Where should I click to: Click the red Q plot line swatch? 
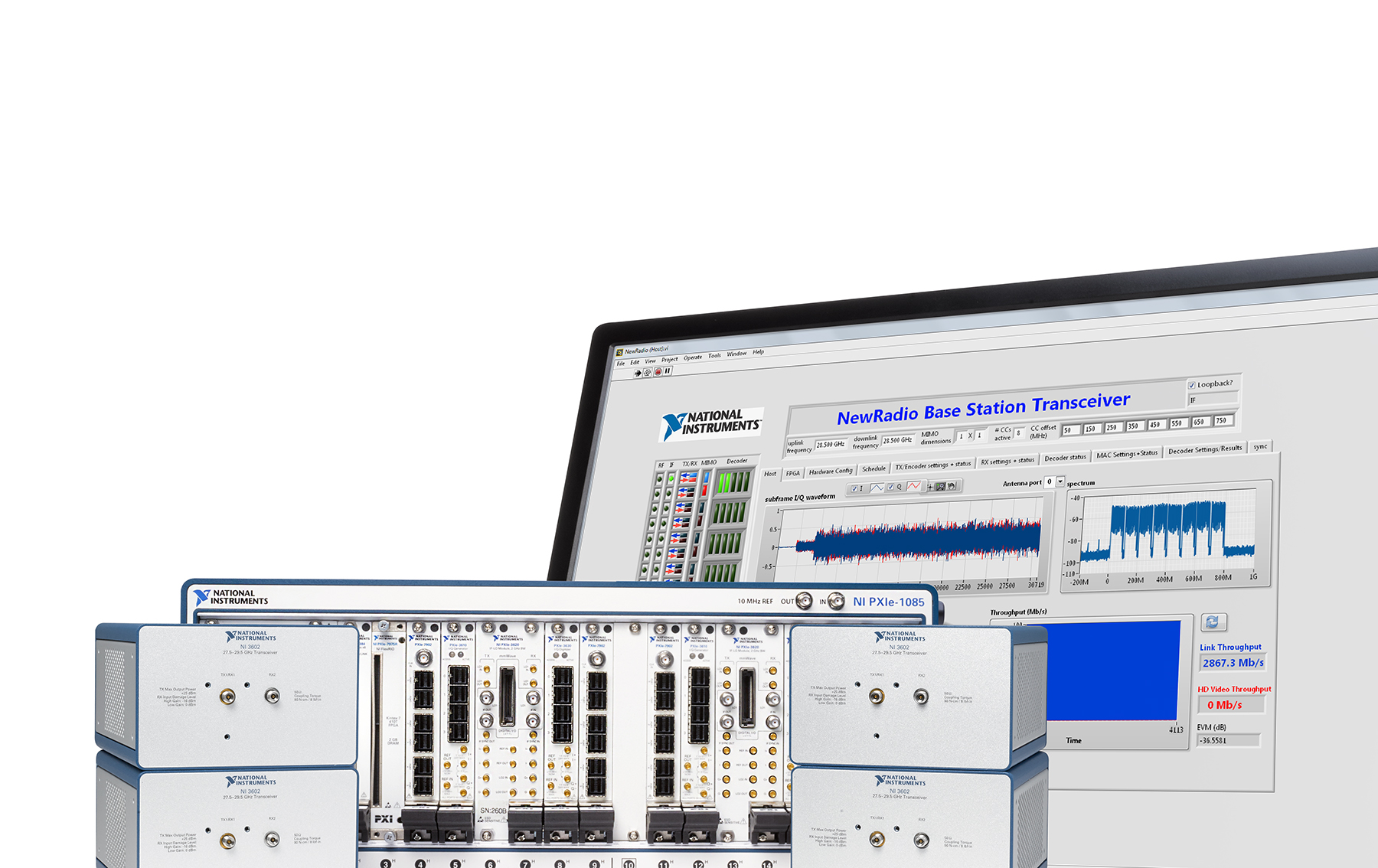click(913, 486)
